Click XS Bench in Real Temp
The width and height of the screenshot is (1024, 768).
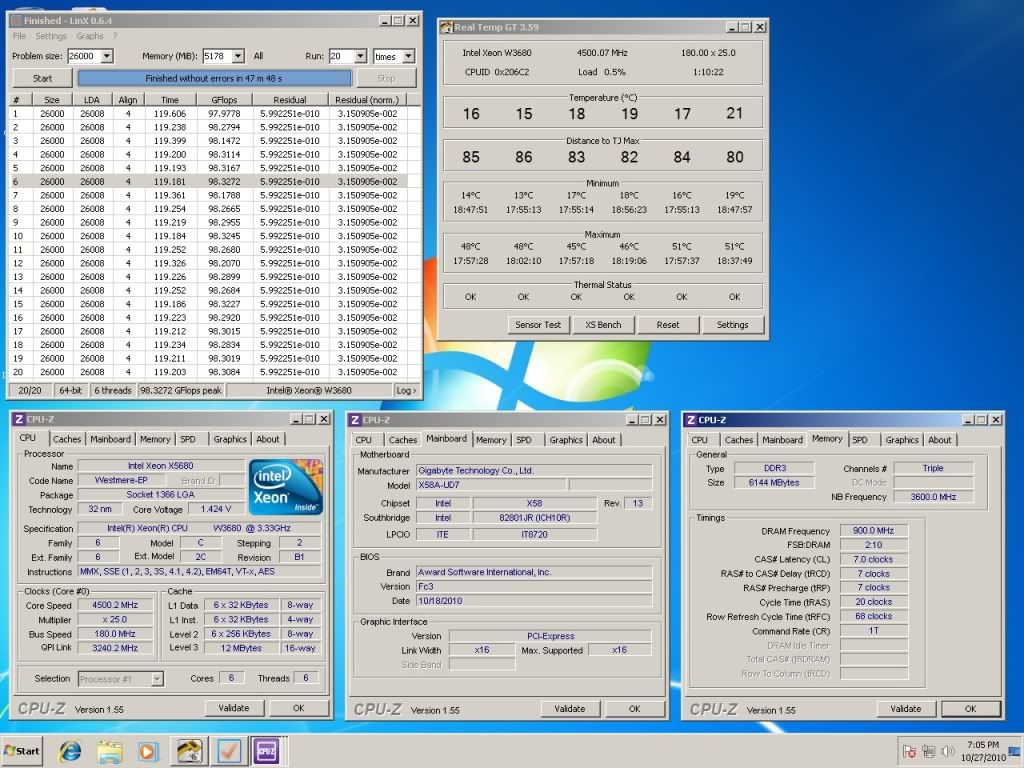603,325
